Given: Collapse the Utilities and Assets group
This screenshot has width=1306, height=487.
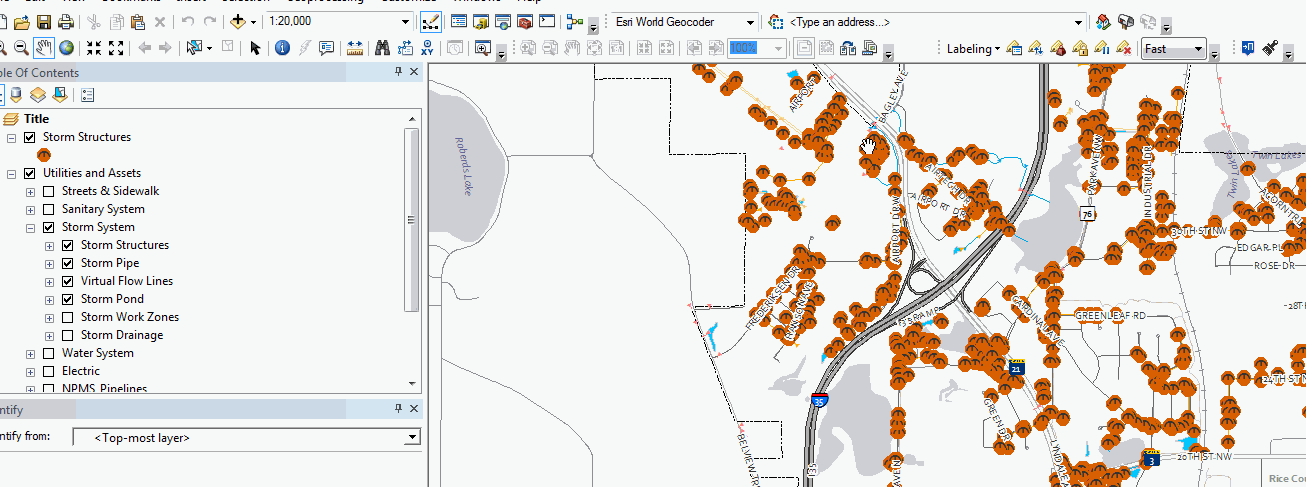Looking at the screenshot, I should (11, 173).
